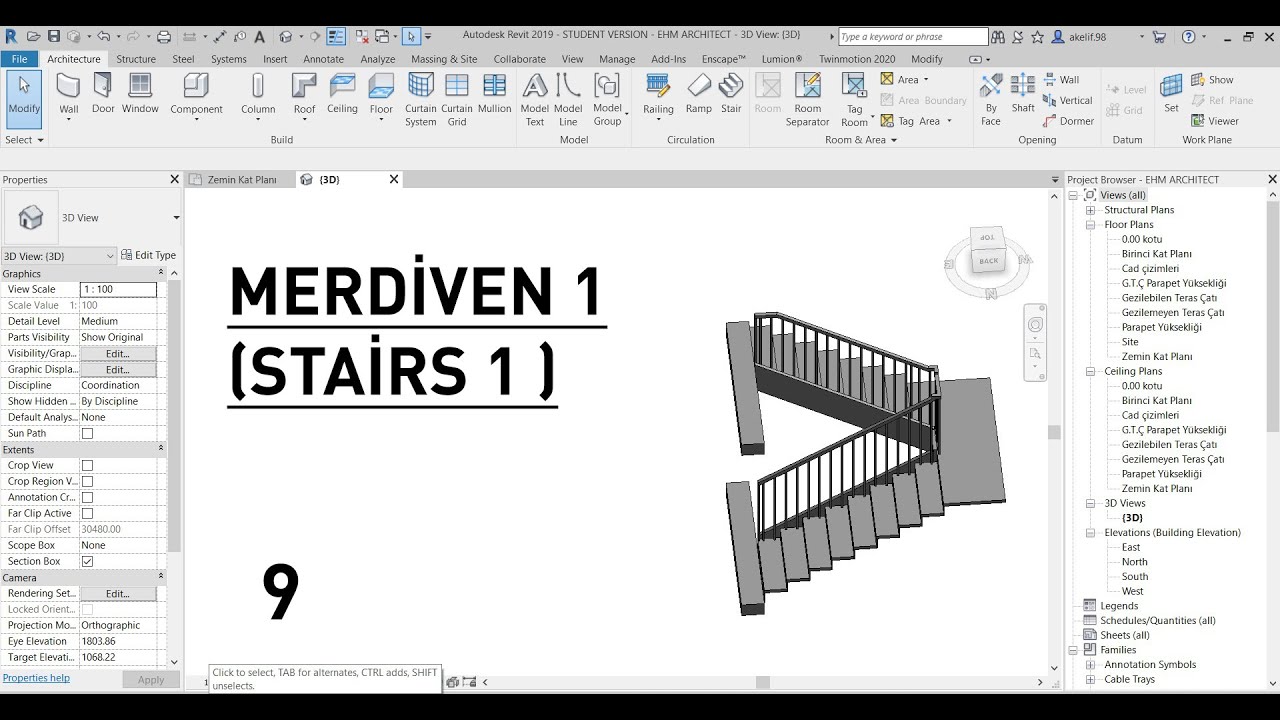Uncheck the Section Box checkbox
The height and width of the screenshot is (720, 1280).
pyautogui.click(x=87, y=561)
